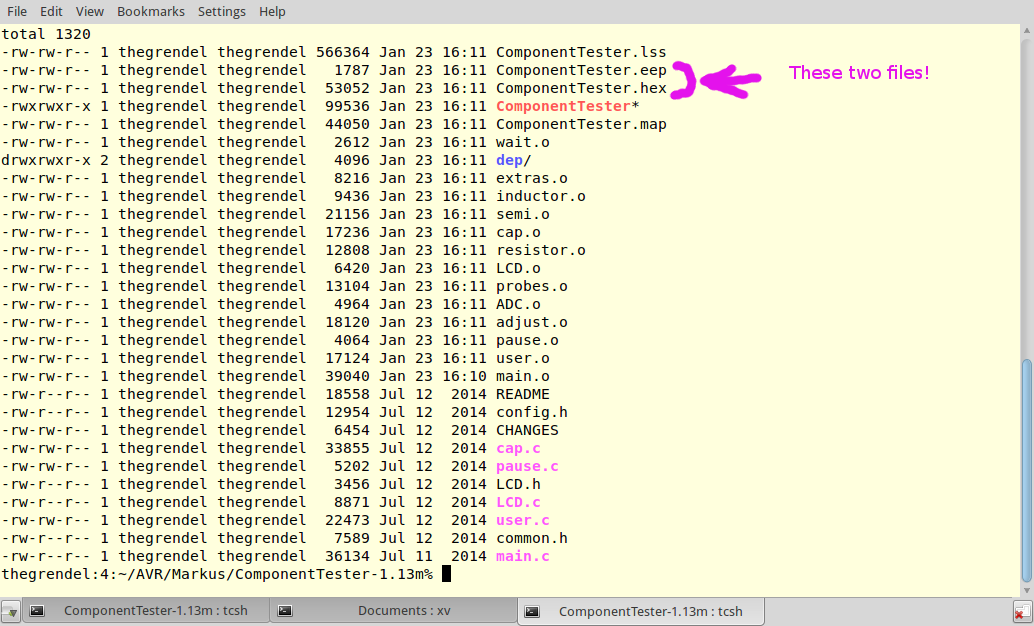Image resolution: width=1034 pixels, height=626 pixels.
Task: Open the File menu
Action: point(16,11)
